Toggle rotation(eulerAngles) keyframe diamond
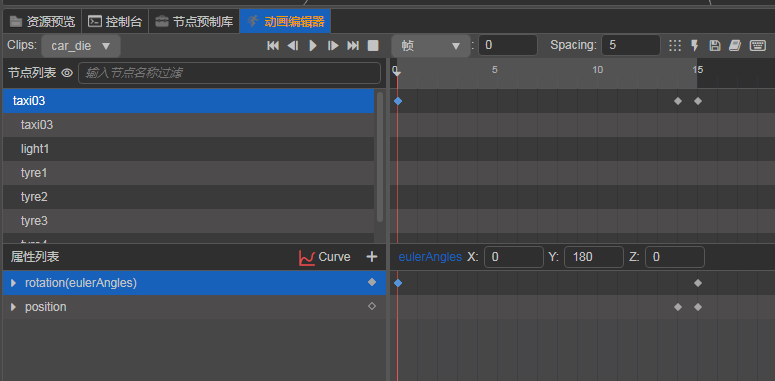Screen dimensions: 775x381 [x=372, y=282]
